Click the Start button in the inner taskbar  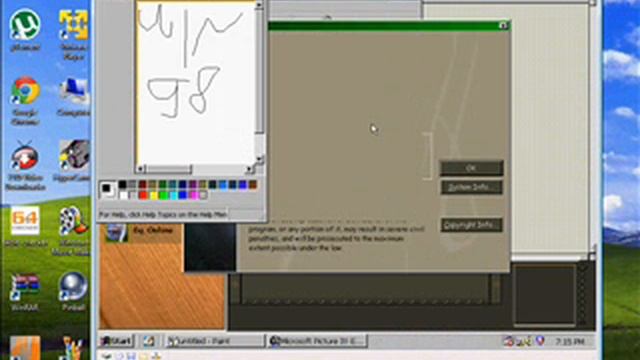117,341
